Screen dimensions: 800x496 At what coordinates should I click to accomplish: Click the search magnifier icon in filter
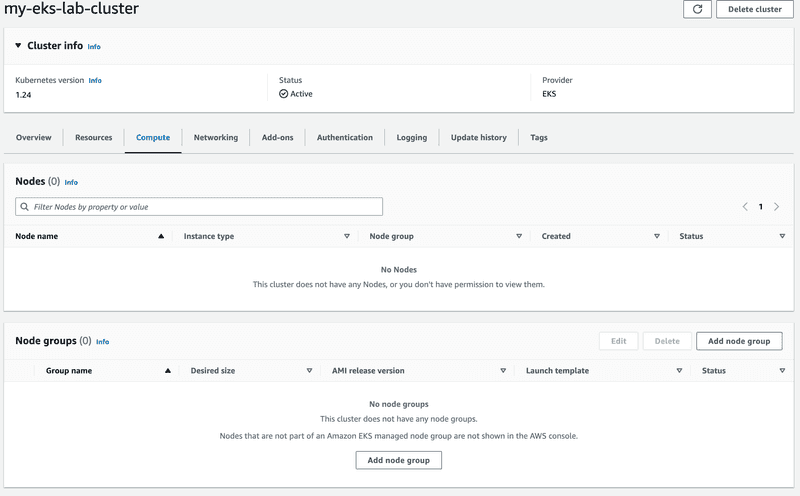tap(24, 207)
